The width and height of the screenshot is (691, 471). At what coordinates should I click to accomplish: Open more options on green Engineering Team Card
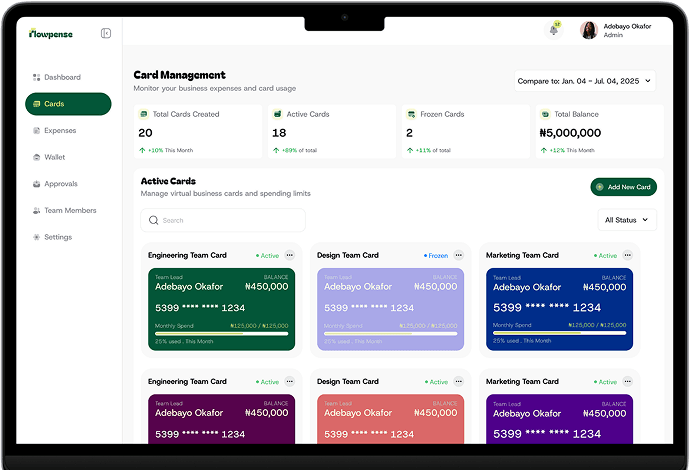coord(290,255)
